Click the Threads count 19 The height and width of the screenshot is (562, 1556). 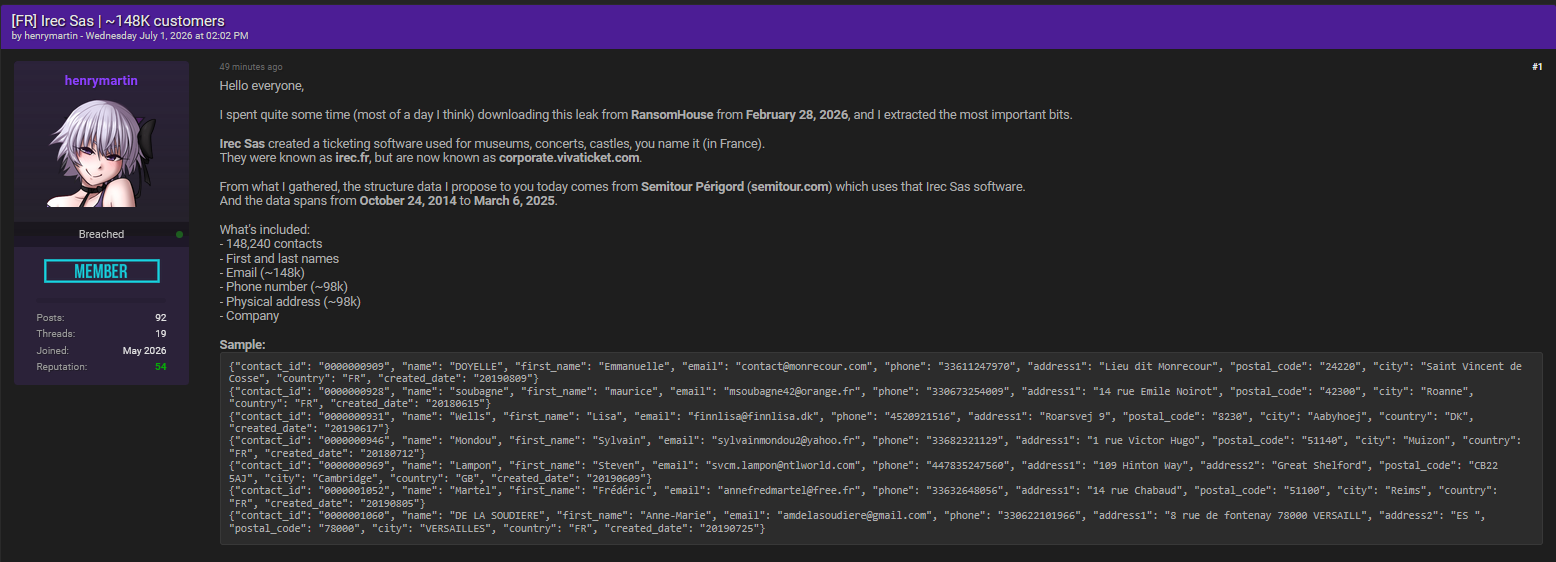point(160,334)
